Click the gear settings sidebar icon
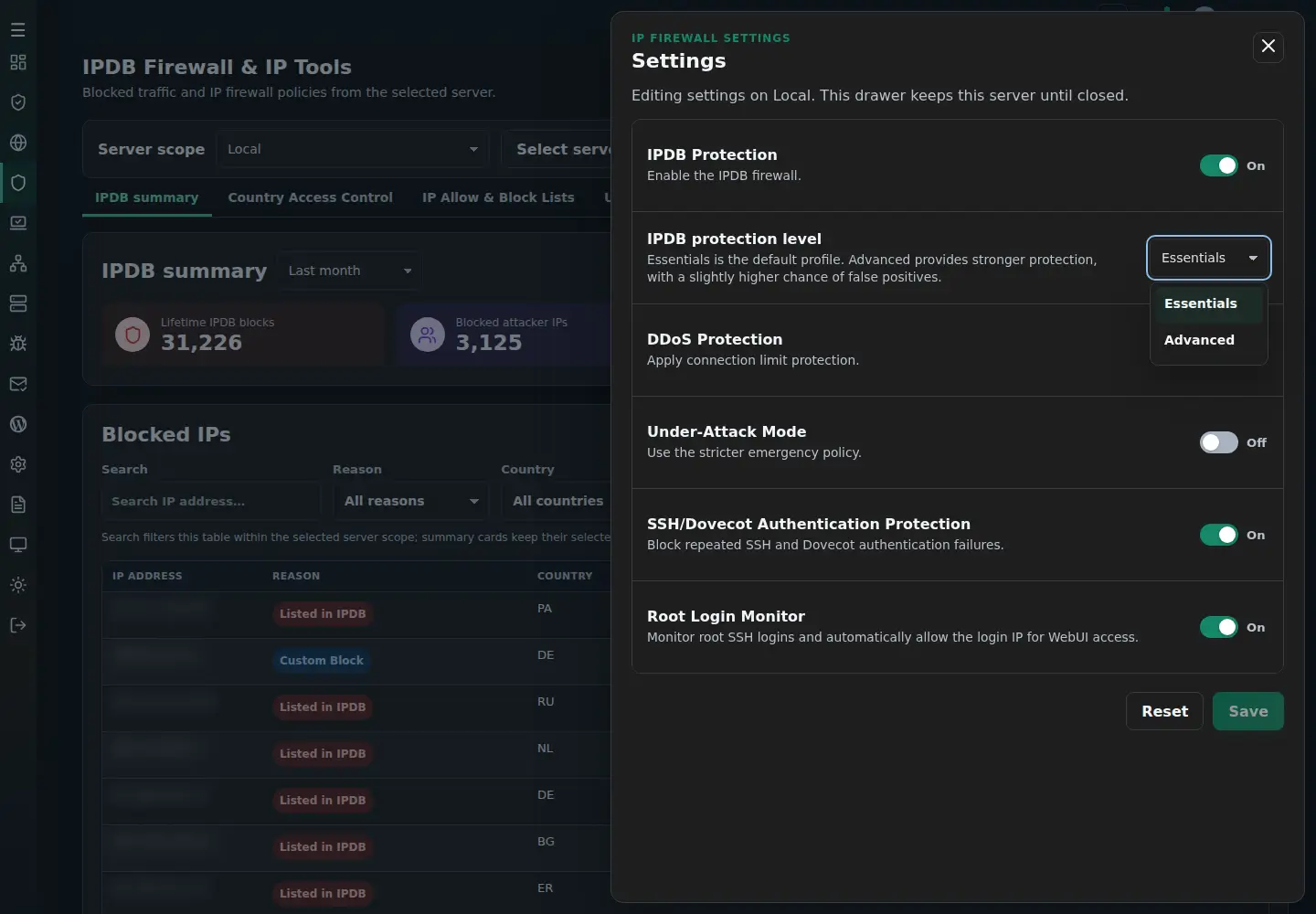1316x914 pixels. click(18, 464)
